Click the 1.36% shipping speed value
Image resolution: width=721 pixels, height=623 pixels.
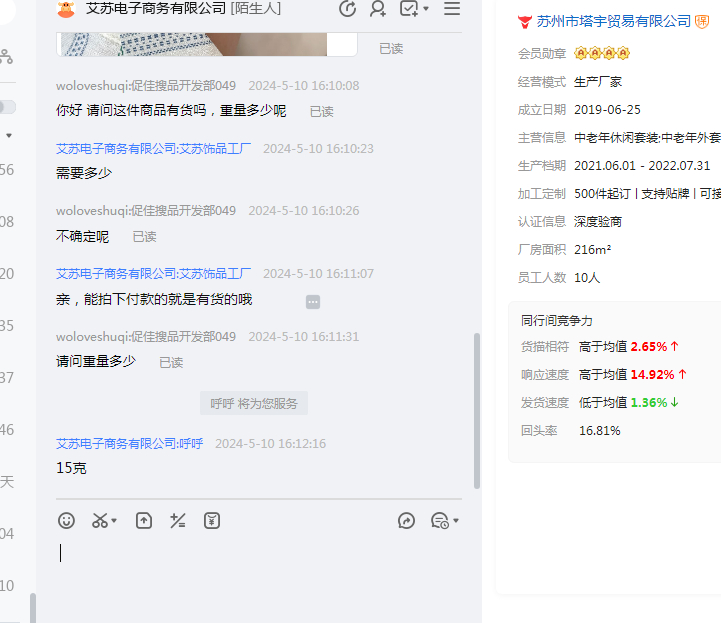(x=649, y=403)
